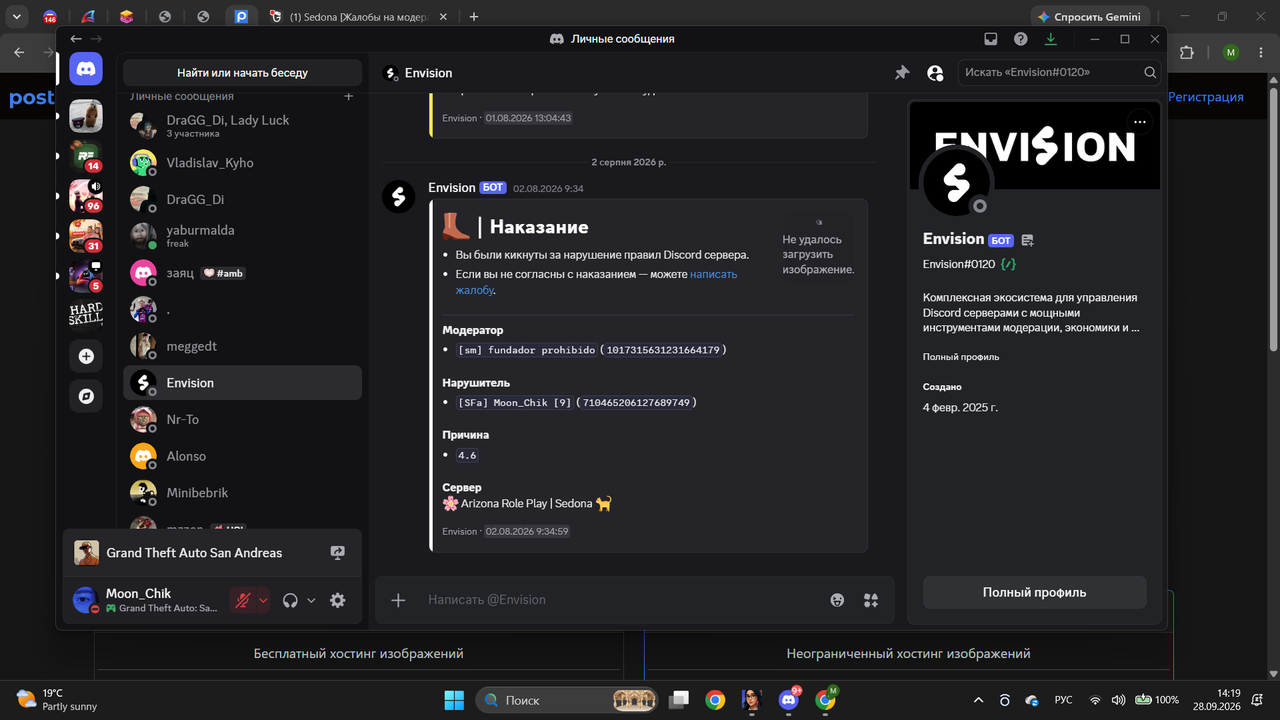Toggle microphone mute button
1280x720 pixels.
[242, 600]
